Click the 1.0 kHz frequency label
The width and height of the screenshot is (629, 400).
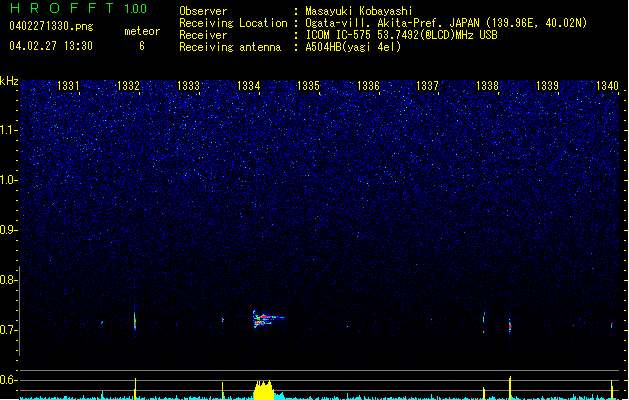8,180
